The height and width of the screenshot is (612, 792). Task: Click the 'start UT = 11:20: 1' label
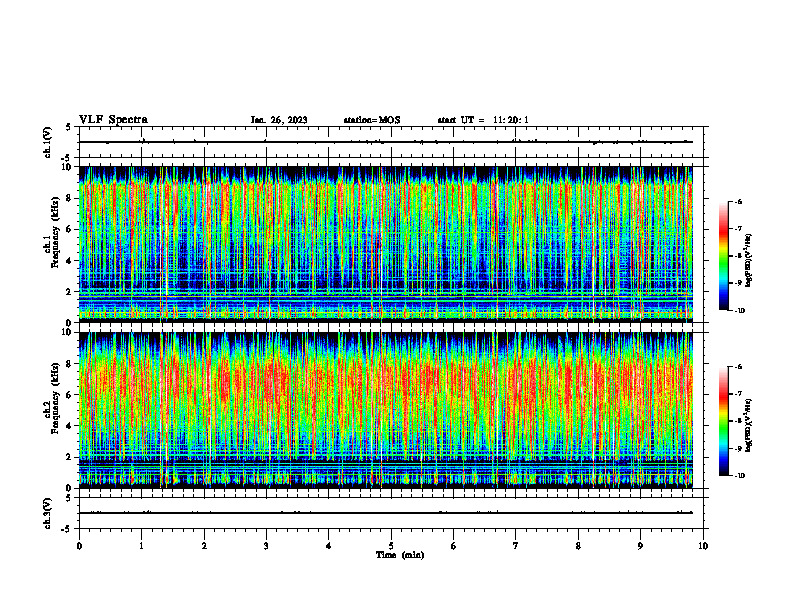click(x=483, y=120)
